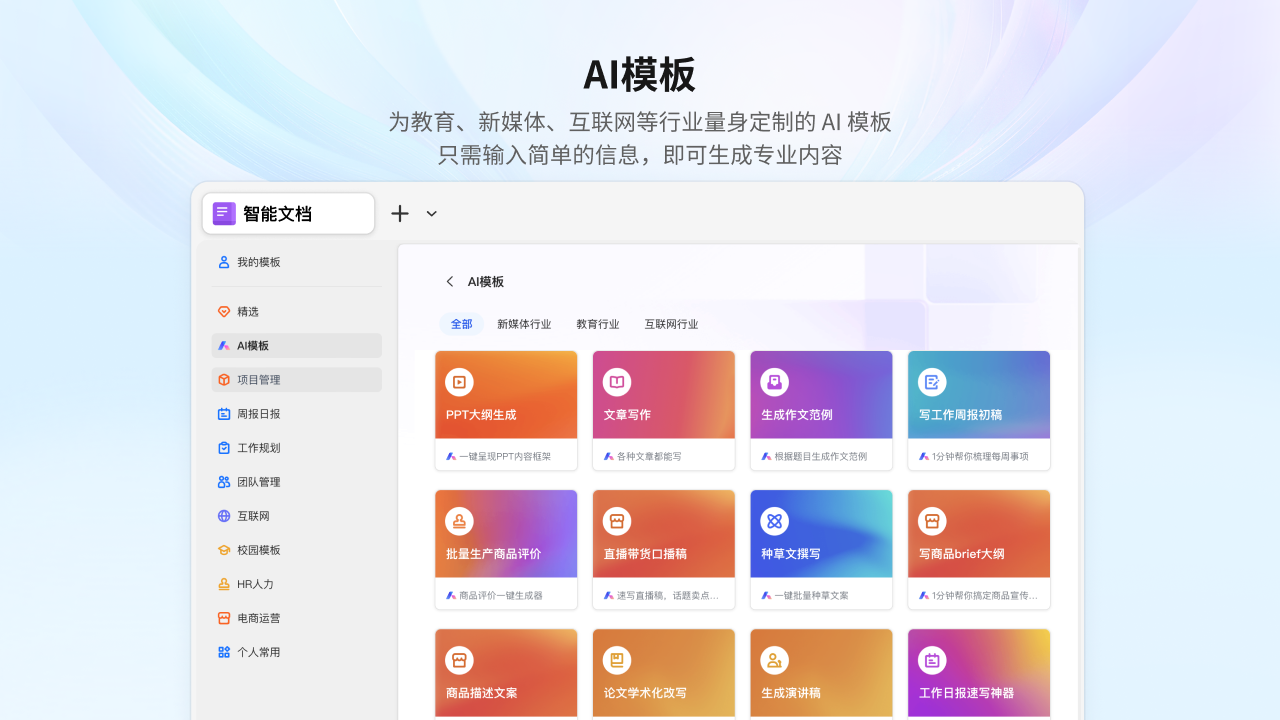Click the 精选 heart icon in sidebar

[x=222, y=311]
